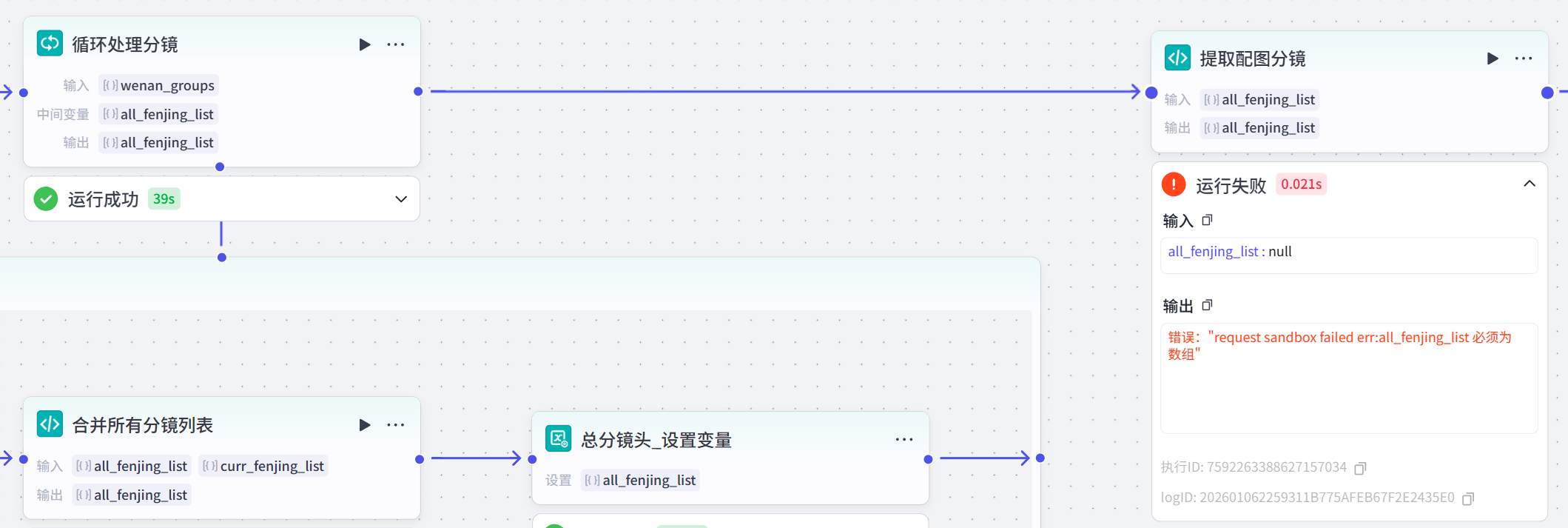Click the all_fenjing_list : null input value
This screenshot has width=1568, height=528.
(x=1230, y=252)
